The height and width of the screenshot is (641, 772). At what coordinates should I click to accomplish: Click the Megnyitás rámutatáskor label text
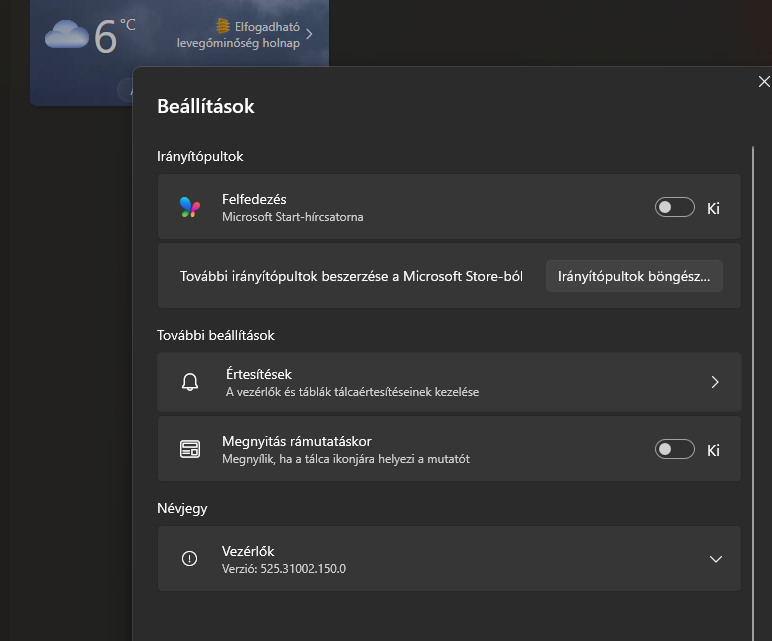[296, 442]
